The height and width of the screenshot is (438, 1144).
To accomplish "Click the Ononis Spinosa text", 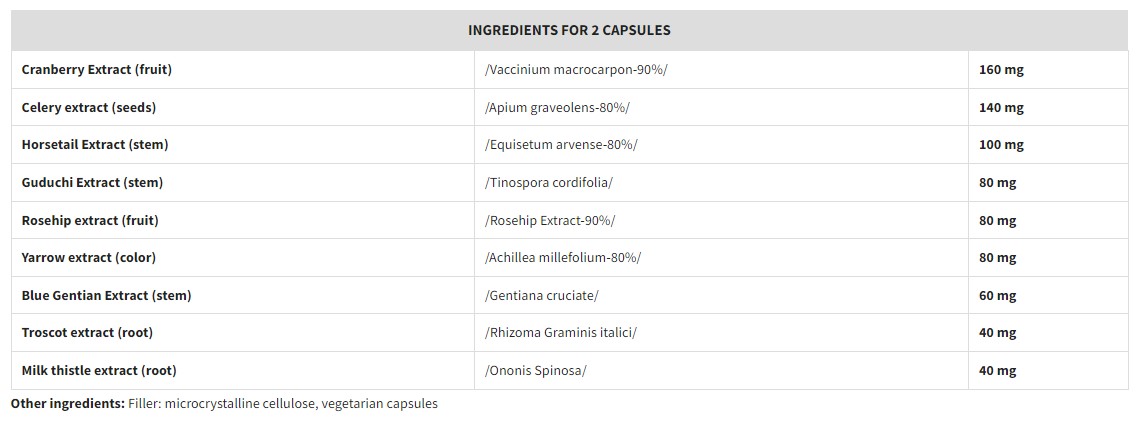I will point(535,370).
